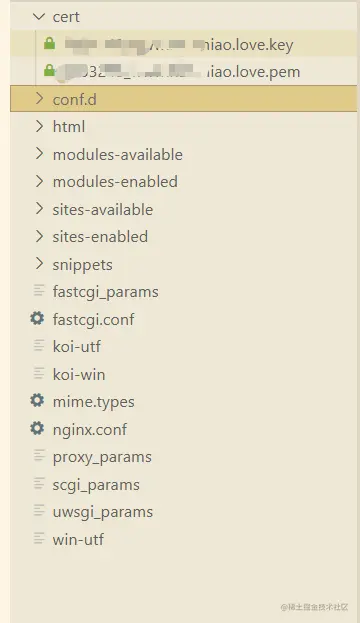360x623 pixels.
Task: Click the gear icon beside nginx.conf
Action: pos(37,428)
